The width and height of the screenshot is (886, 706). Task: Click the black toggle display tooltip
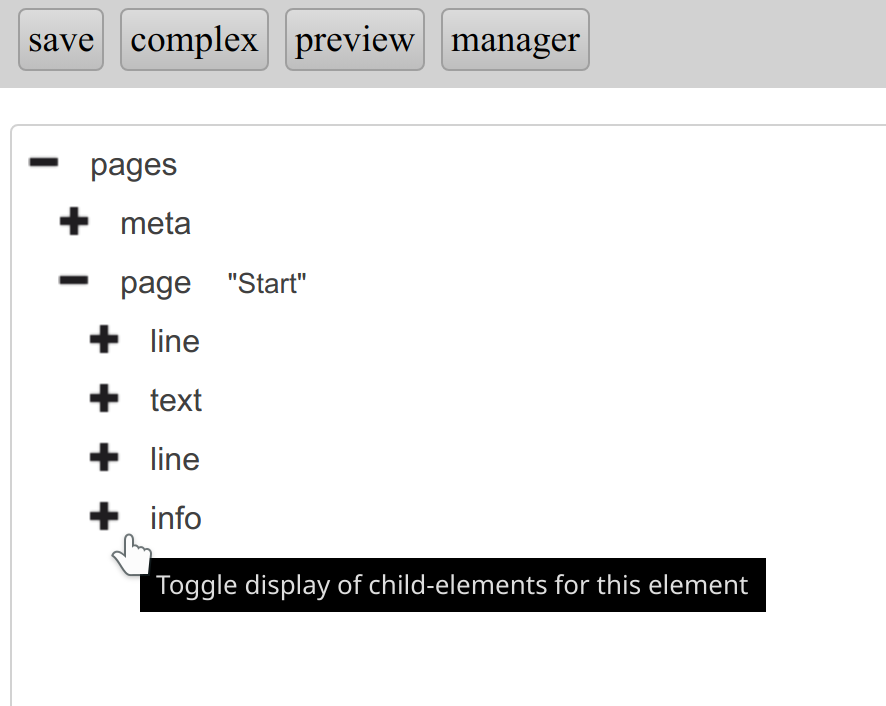[x=452, y=585]
